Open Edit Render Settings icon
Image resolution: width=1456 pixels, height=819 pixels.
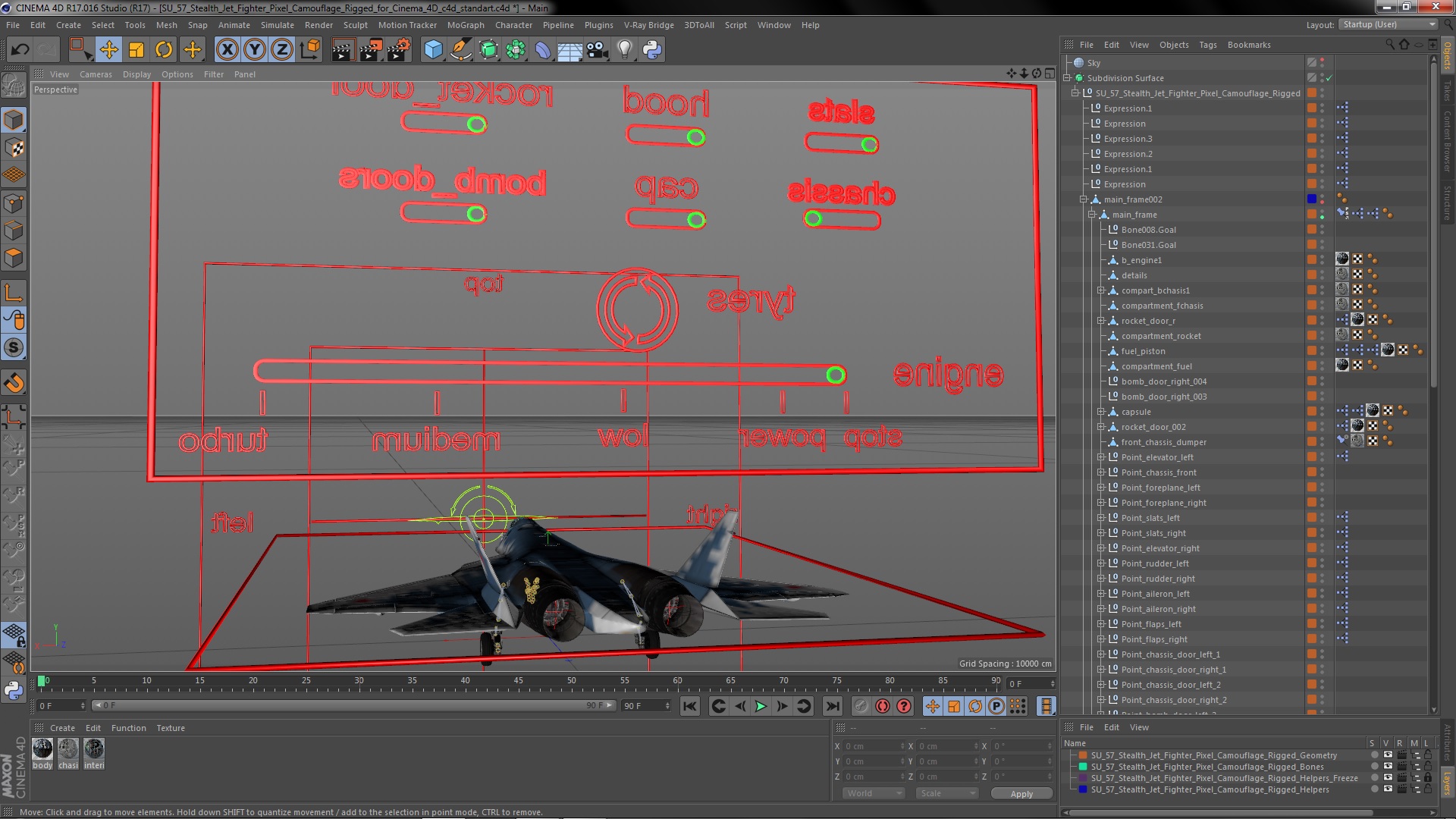[x=398, y=50]
